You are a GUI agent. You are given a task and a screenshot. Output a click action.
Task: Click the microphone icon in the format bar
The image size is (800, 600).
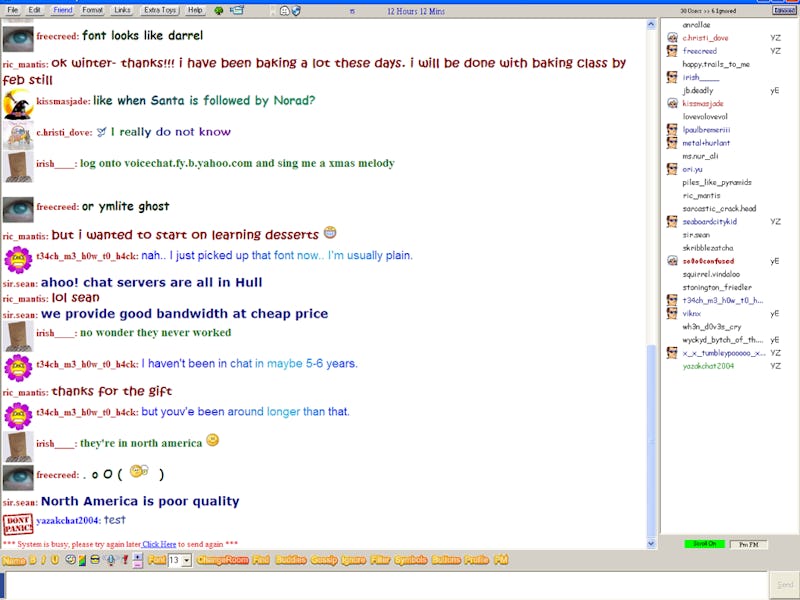110,560
